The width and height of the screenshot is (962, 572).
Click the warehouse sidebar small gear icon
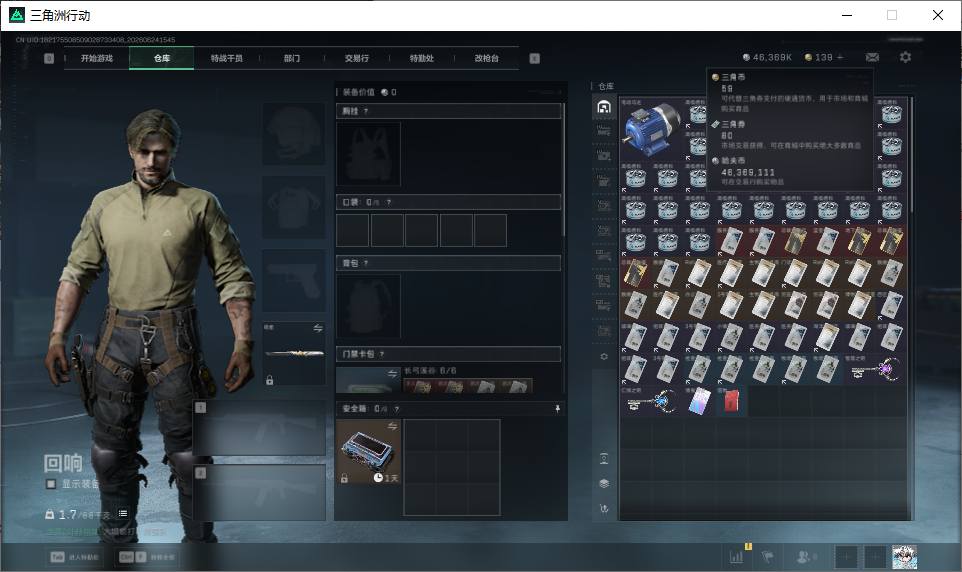click(x=604, y=356)
